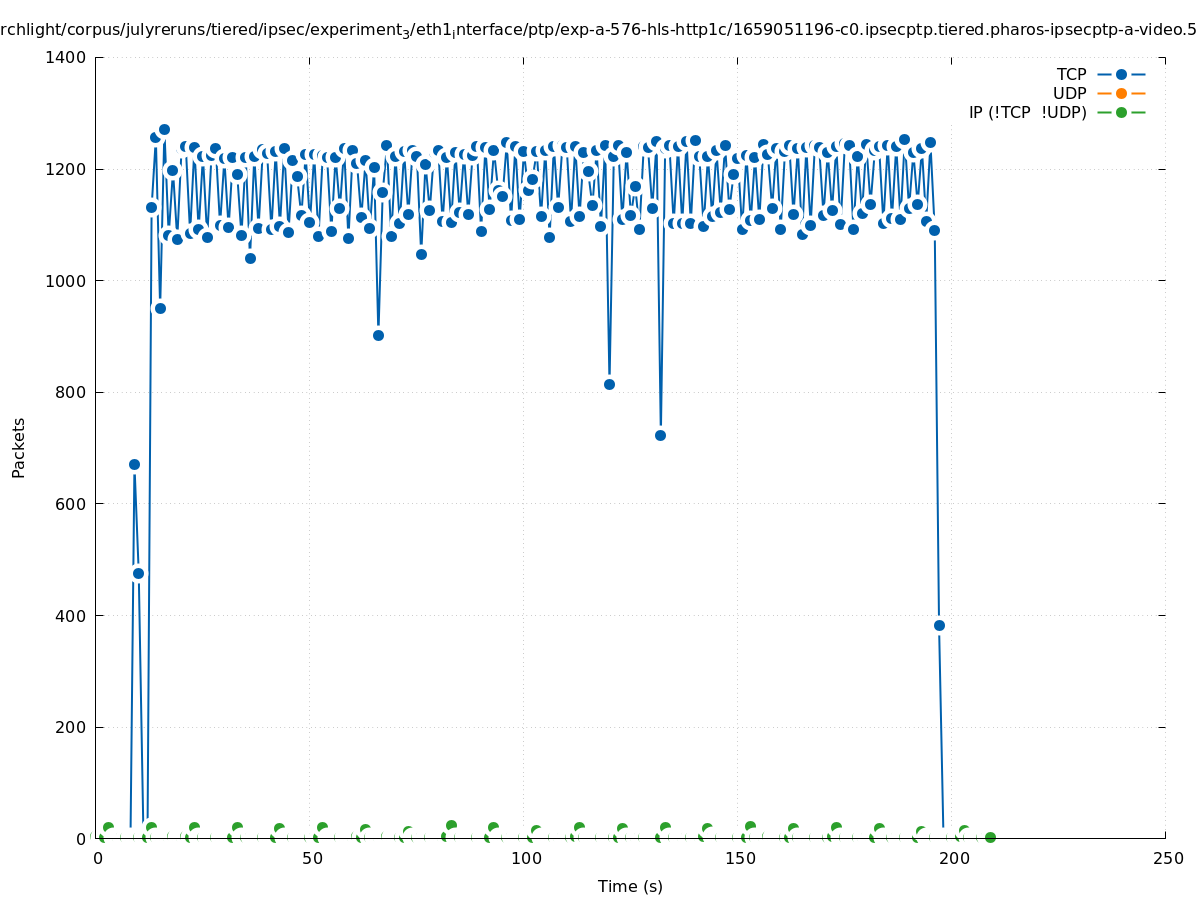The width and height of the screenshot is (1197, 900).
Task: Click the TCP dip point near 814 packets
Action: [609, 384]
